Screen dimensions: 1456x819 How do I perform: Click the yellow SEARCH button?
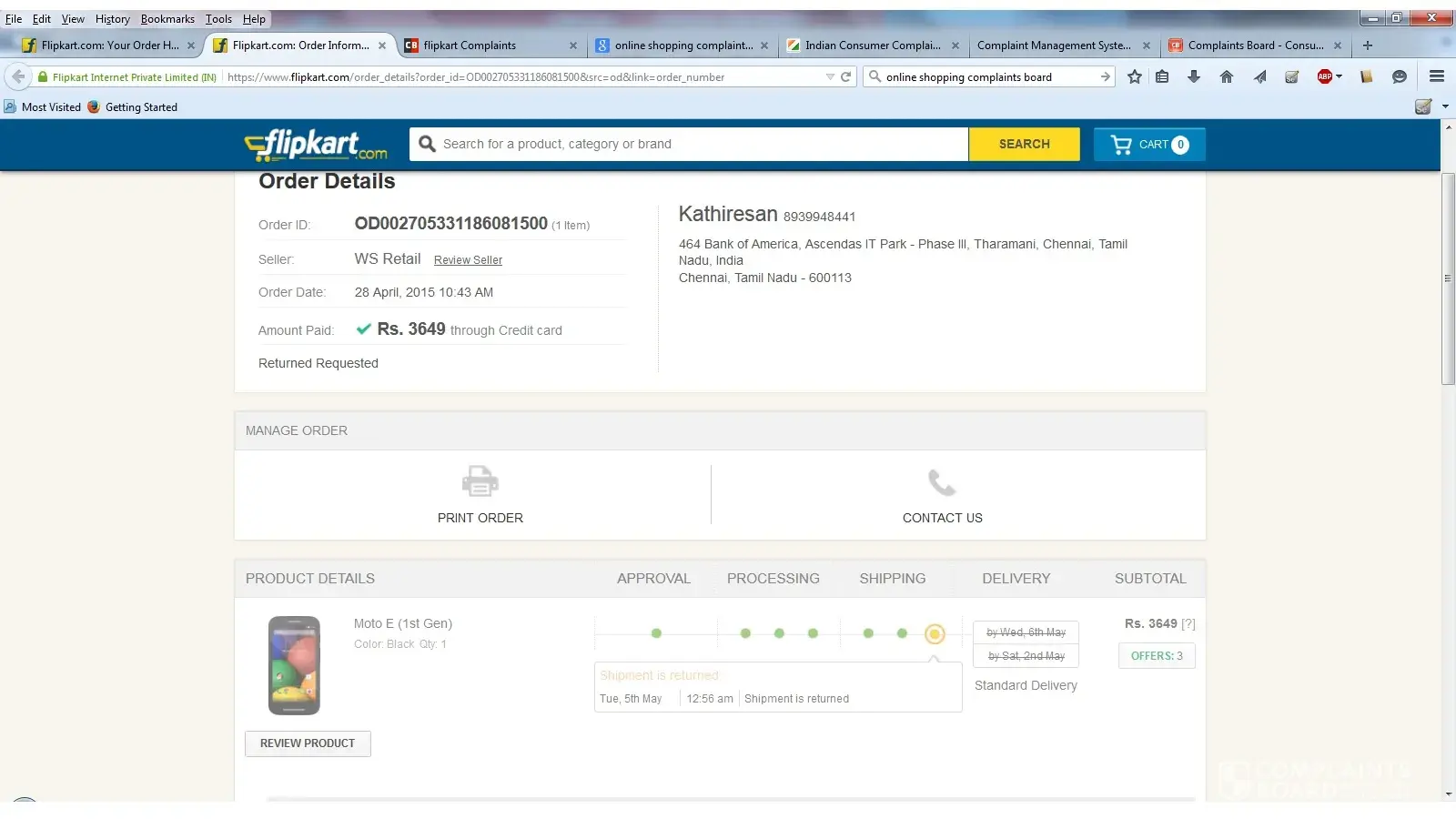(x=1024, y=145)
